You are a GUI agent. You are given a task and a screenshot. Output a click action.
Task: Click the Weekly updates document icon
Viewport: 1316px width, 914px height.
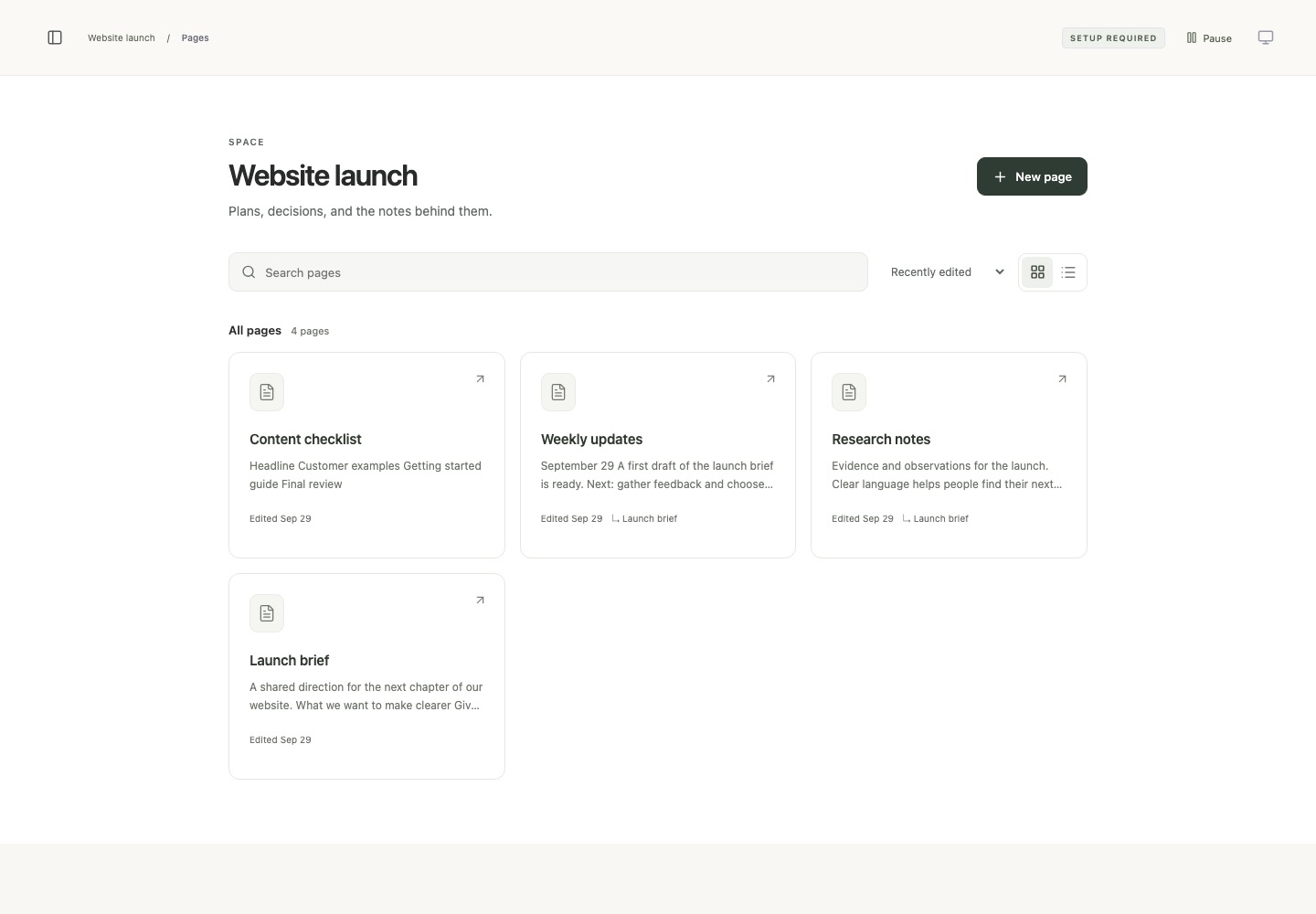point(558,392)
